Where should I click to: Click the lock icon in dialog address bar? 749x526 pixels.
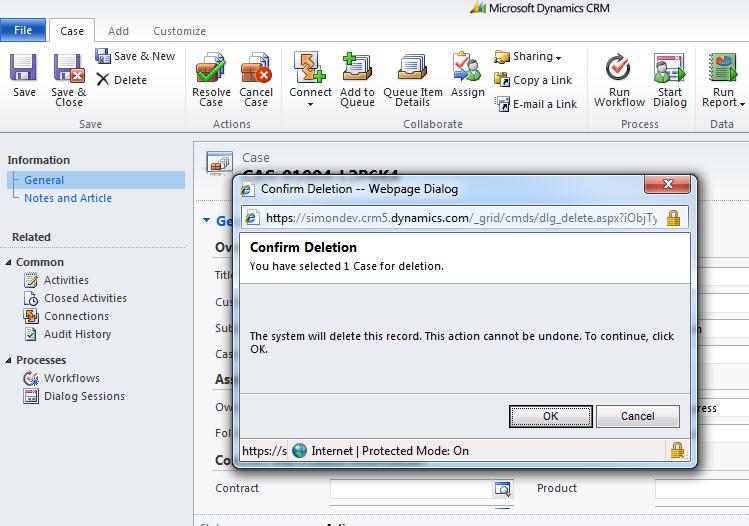point(673,218)
